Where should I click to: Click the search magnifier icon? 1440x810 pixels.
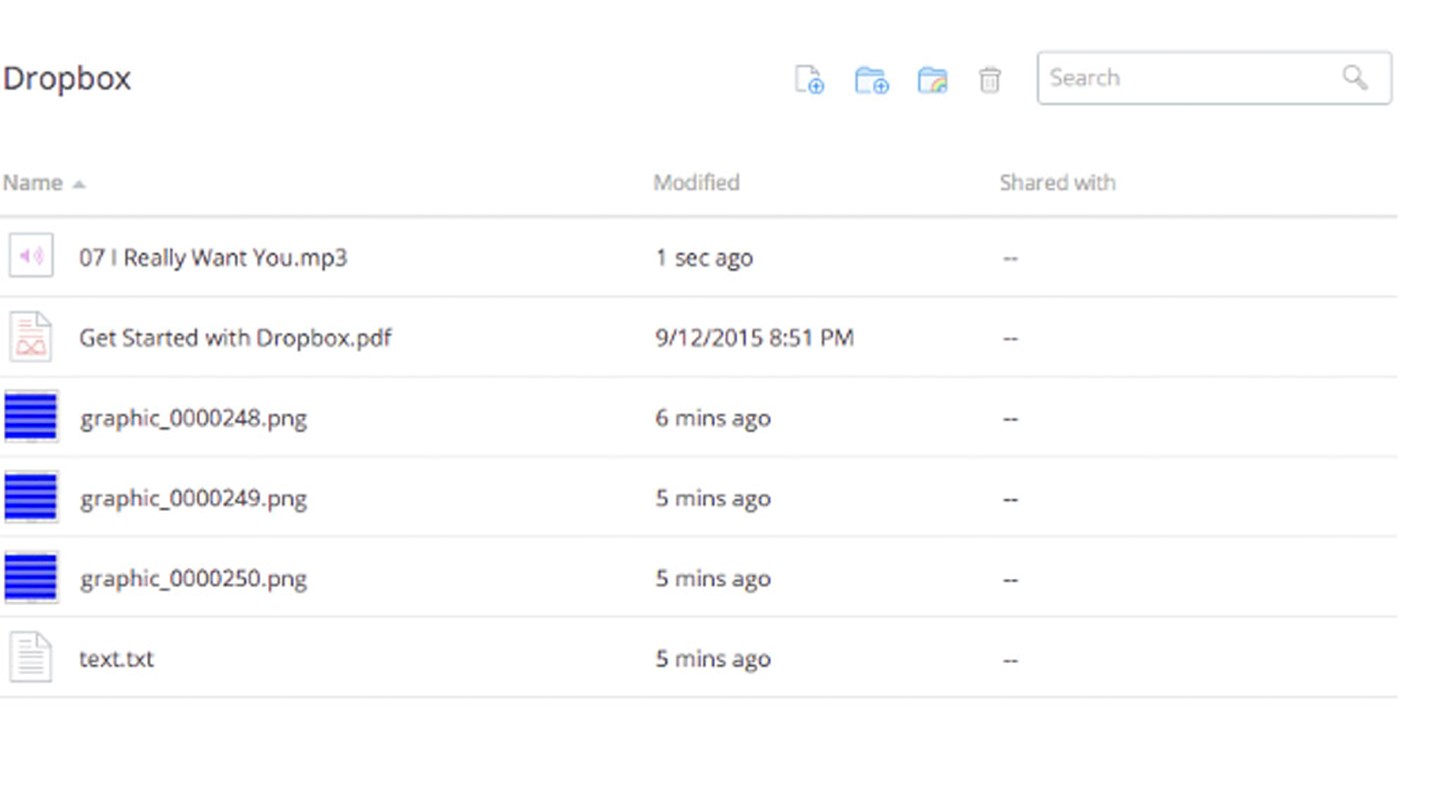[1354, 77]
